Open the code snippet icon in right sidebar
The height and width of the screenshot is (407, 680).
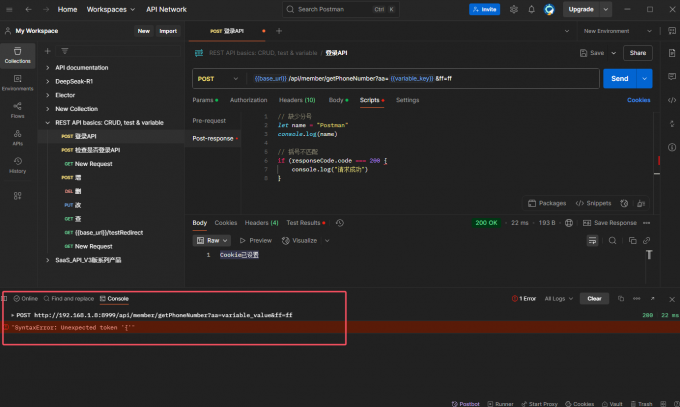672,100
